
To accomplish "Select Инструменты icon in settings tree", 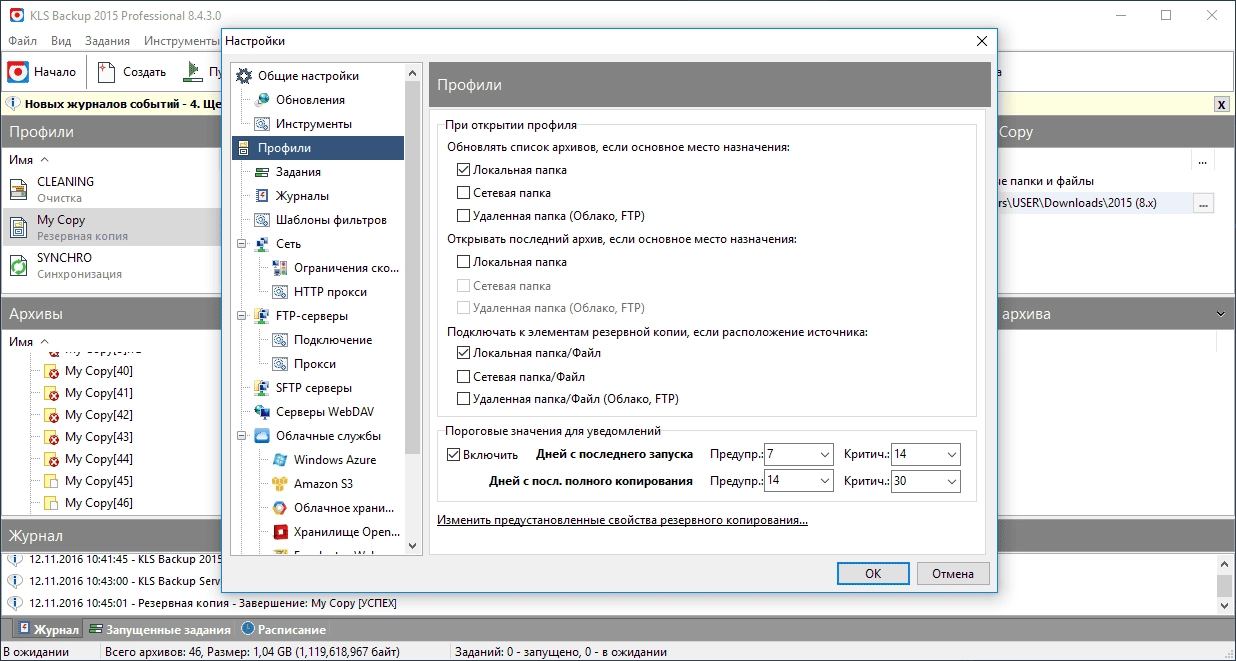I will [262, 124].
